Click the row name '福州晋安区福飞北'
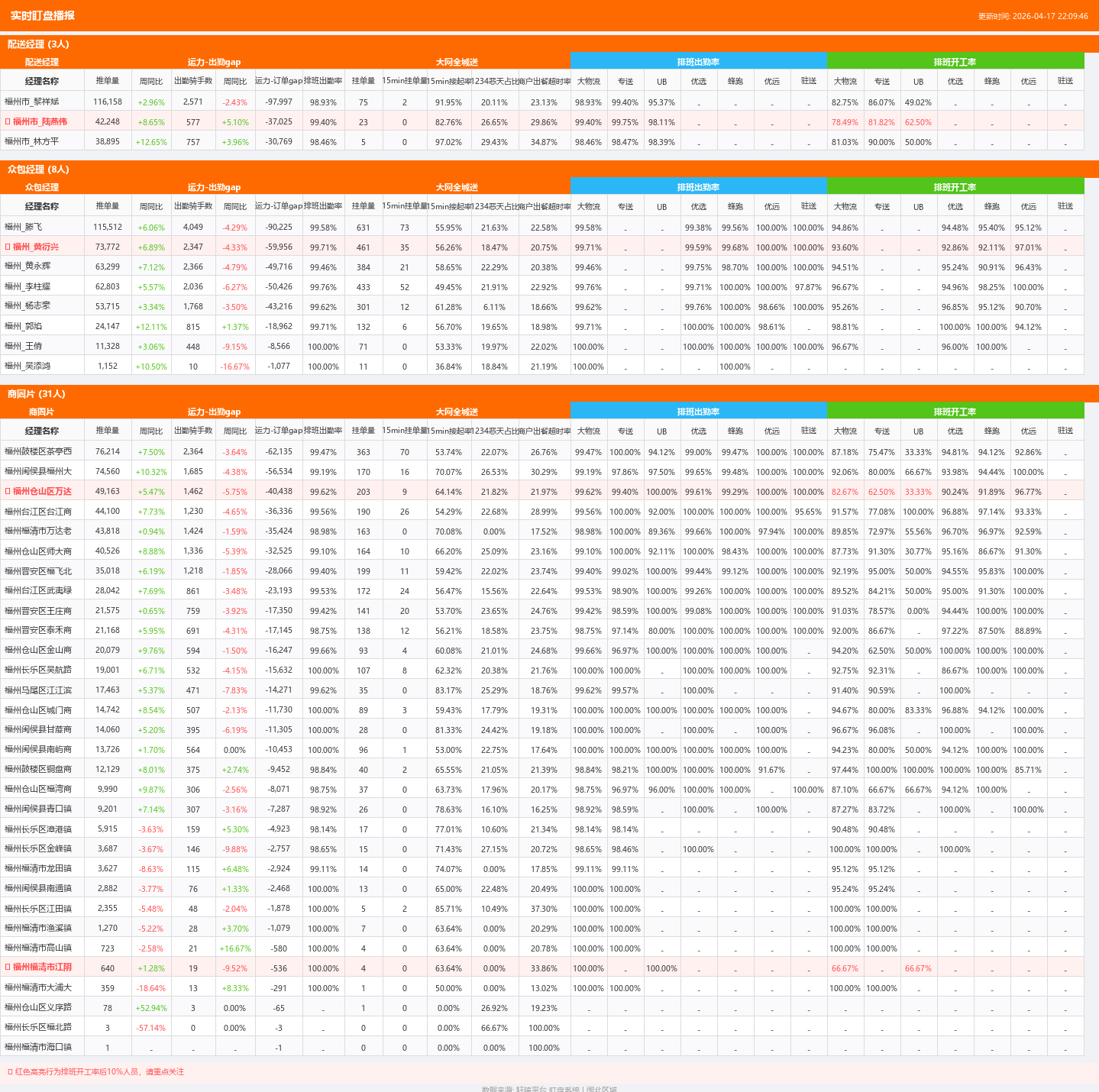1099x1092 pixels. click(x=38, y=570)
